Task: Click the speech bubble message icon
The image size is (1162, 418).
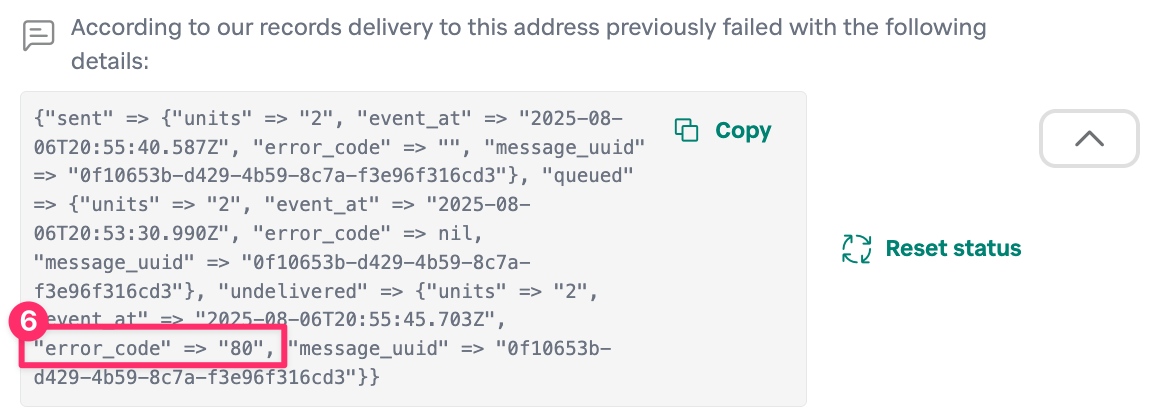Action: (x=38, y=36)
